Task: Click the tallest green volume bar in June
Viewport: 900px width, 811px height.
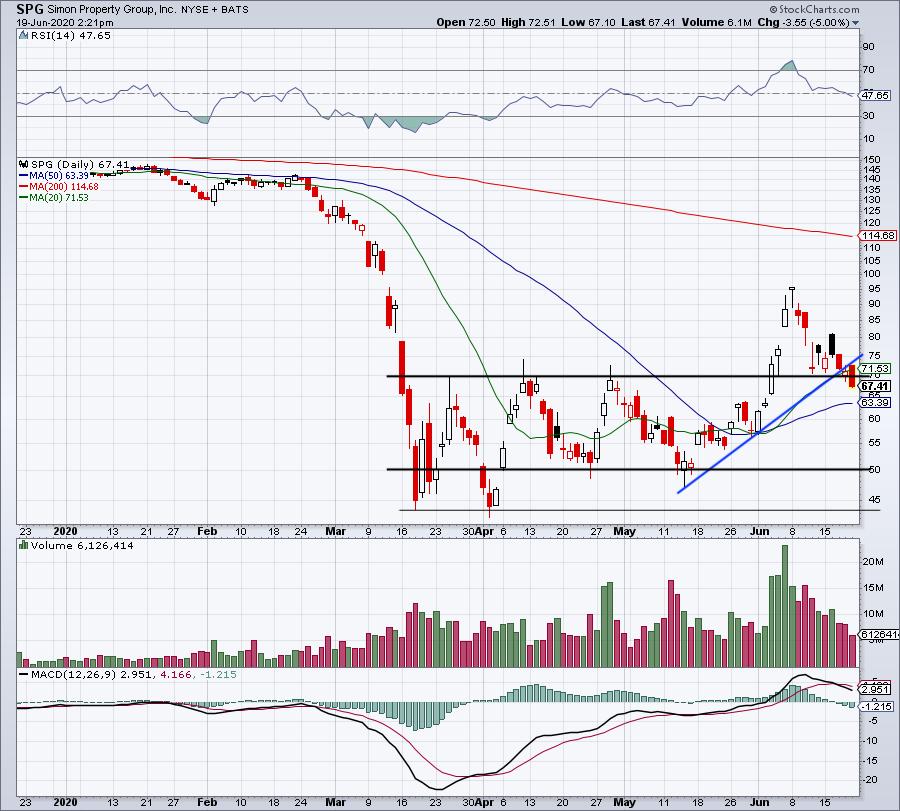Action: pos(785,606)
